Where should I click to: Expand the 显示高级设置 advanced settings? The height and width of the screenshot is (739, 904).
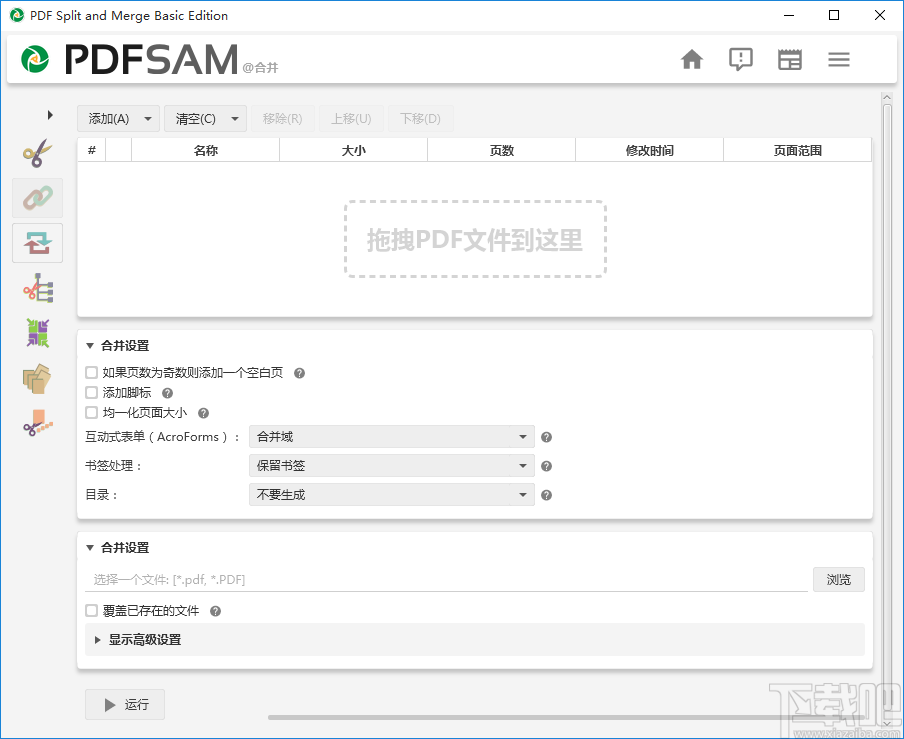[145, 640]
